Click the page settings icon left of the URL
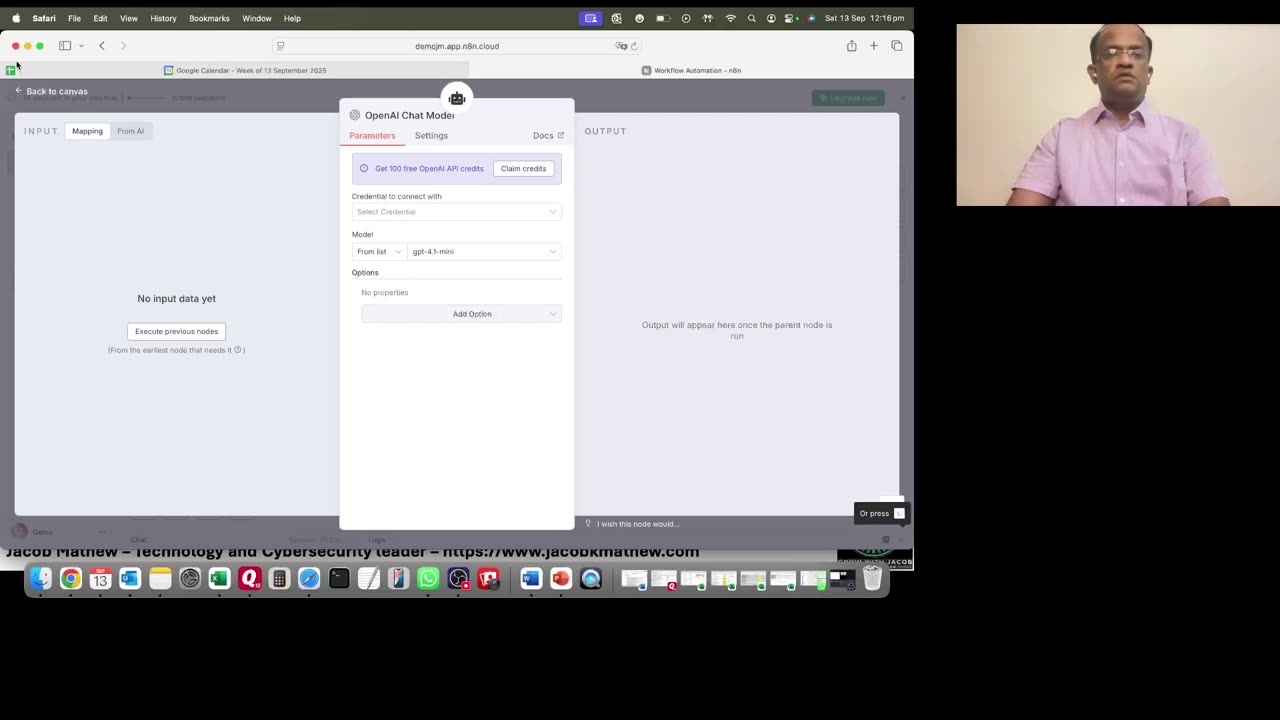The image size is (1280, 720). click(x=281, y=46)
